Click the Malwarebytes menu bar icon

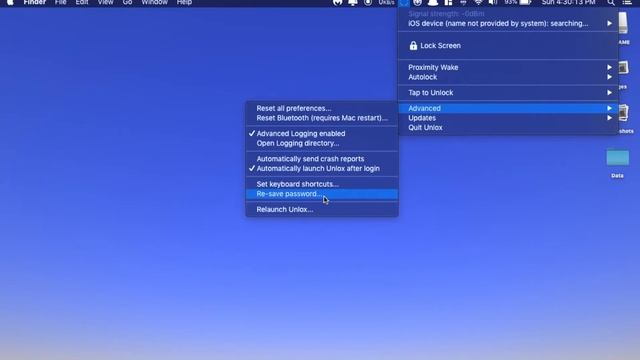[338, 2]
